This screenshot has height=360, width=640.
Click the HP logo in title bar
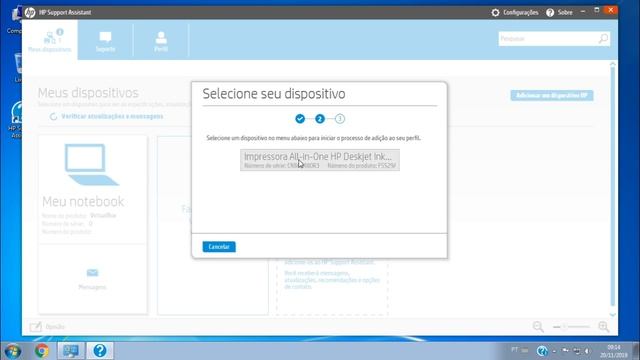click(30, 13)
